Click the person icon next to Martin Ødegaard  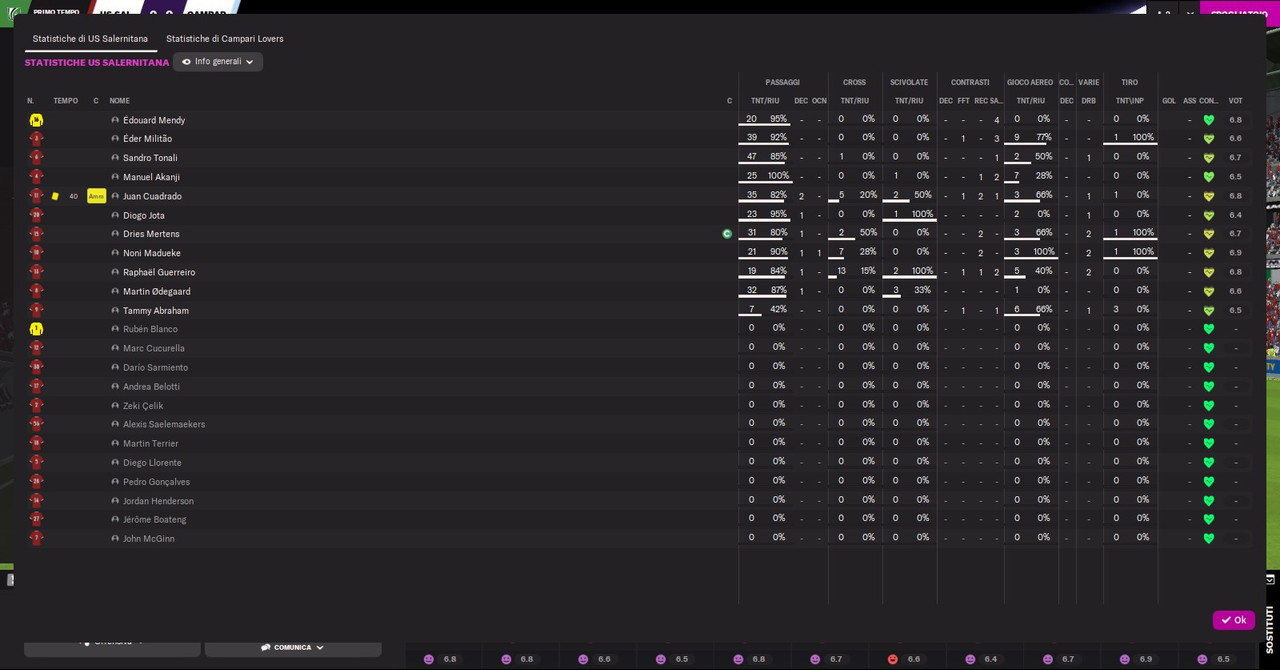pos(115,291)
